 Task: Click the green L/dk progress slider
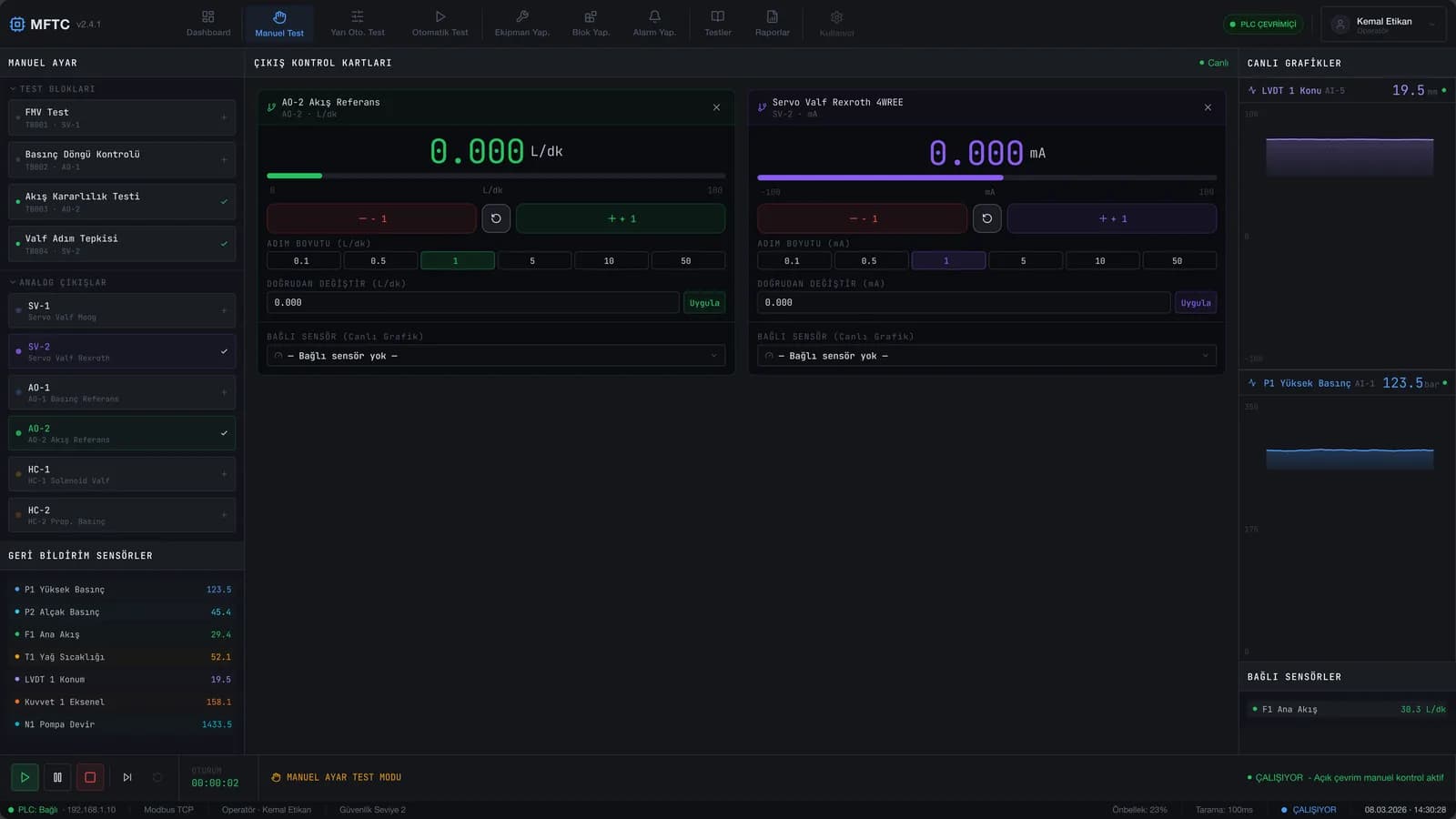point(496,176)
